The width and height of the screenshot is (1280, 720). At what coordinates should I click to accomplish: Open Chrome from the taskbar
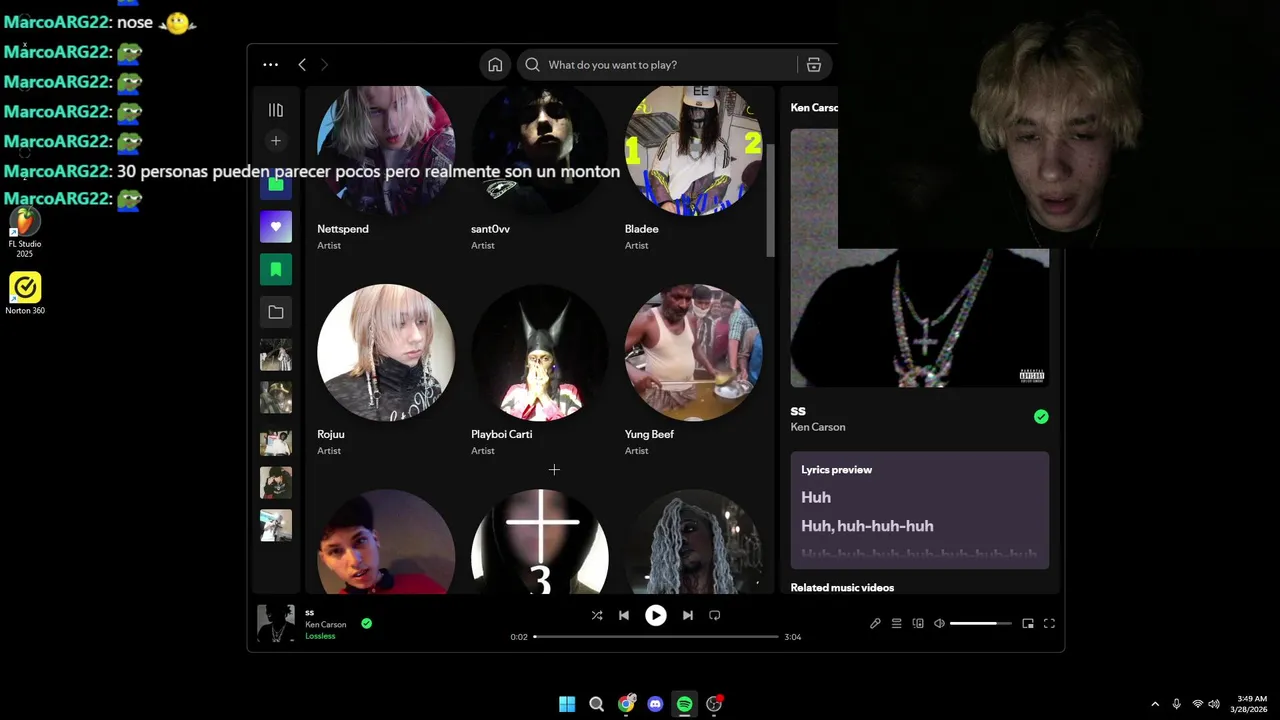[626, 704]
